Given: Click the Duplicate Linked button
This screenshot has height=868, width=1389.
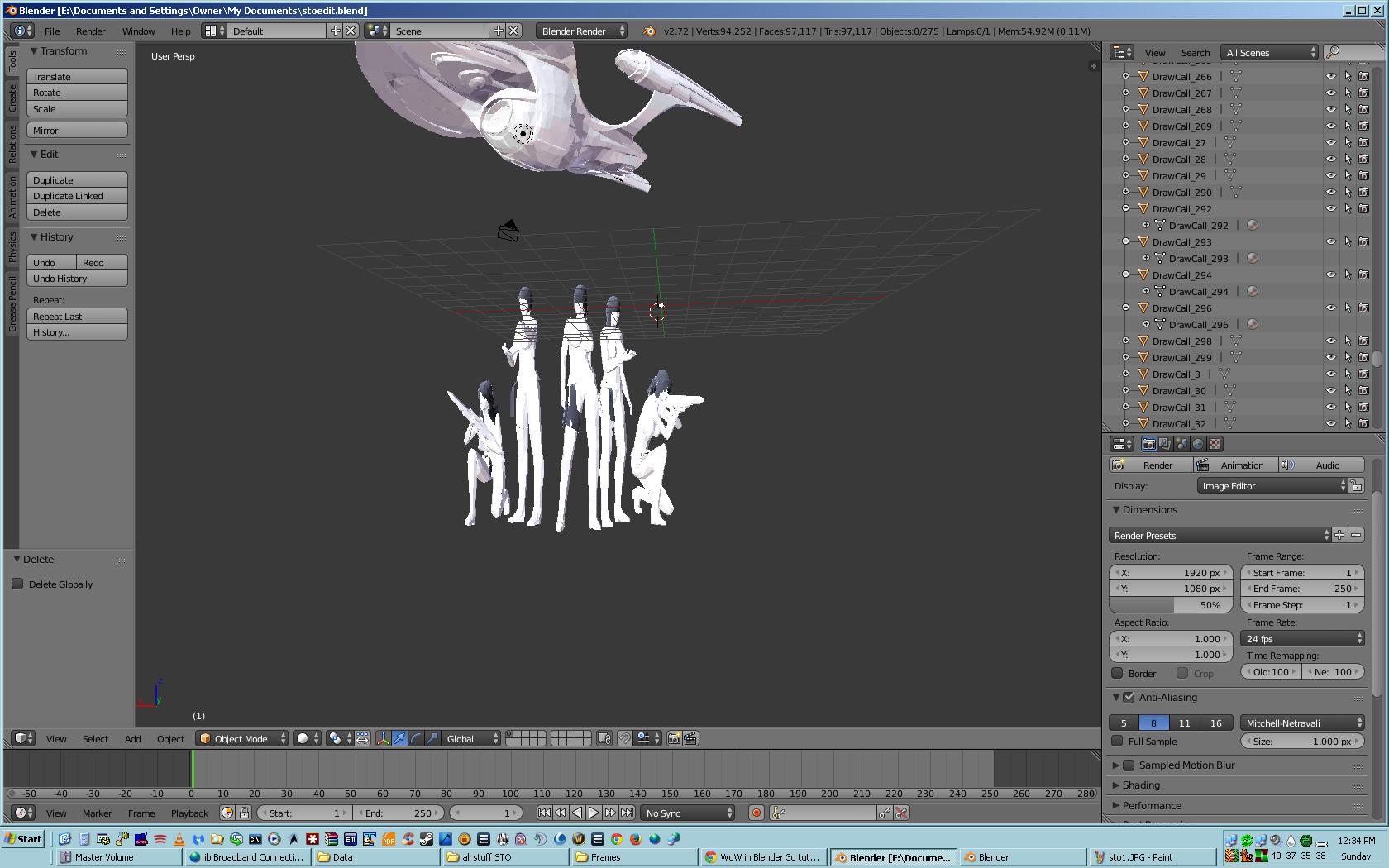Looking at the screenshot, I should [x=77, y=196].
